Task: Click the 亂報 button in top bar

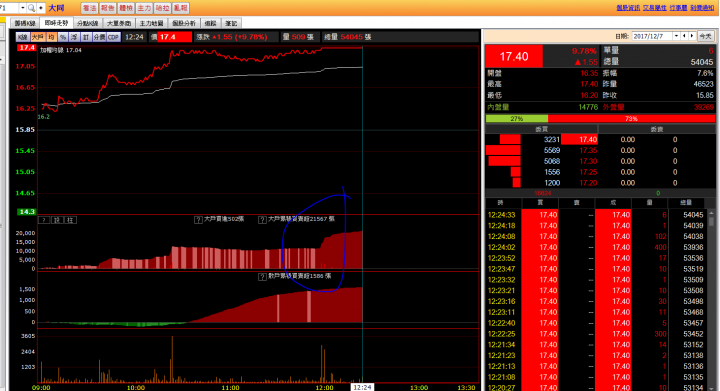Action: pos(180,8)
